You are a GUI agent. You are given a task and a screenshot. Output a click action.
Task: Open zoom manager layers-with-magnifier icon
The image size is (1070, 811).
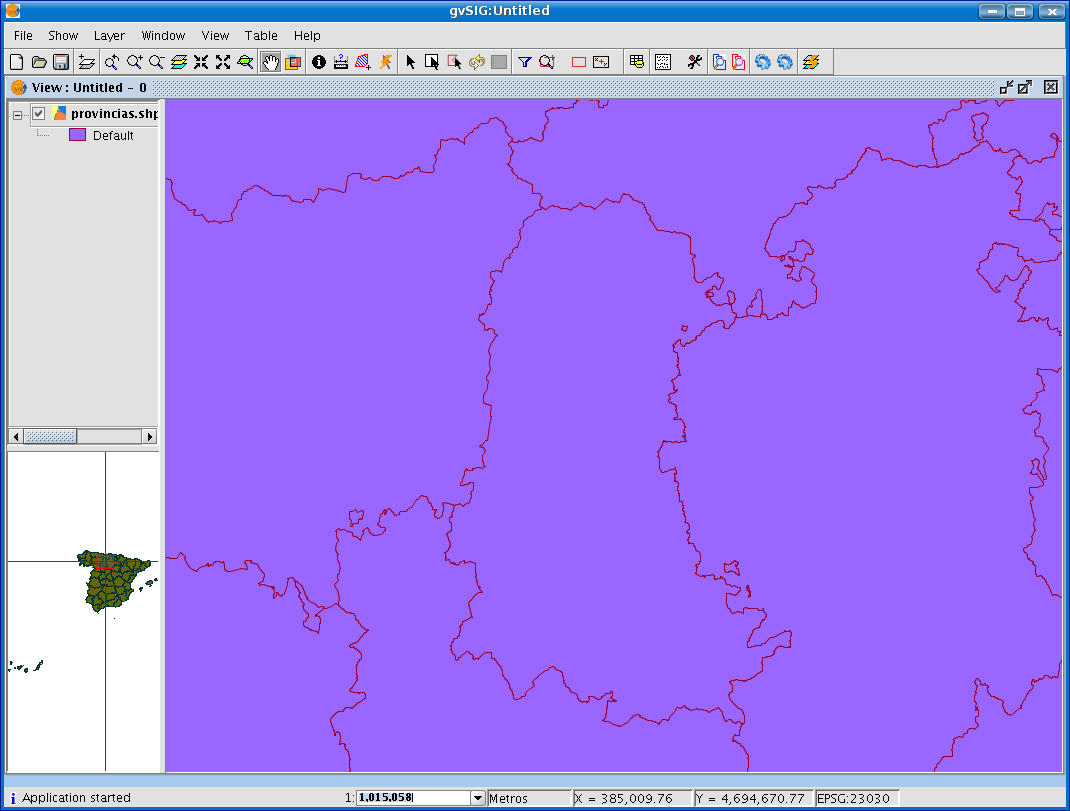(245, 62)
